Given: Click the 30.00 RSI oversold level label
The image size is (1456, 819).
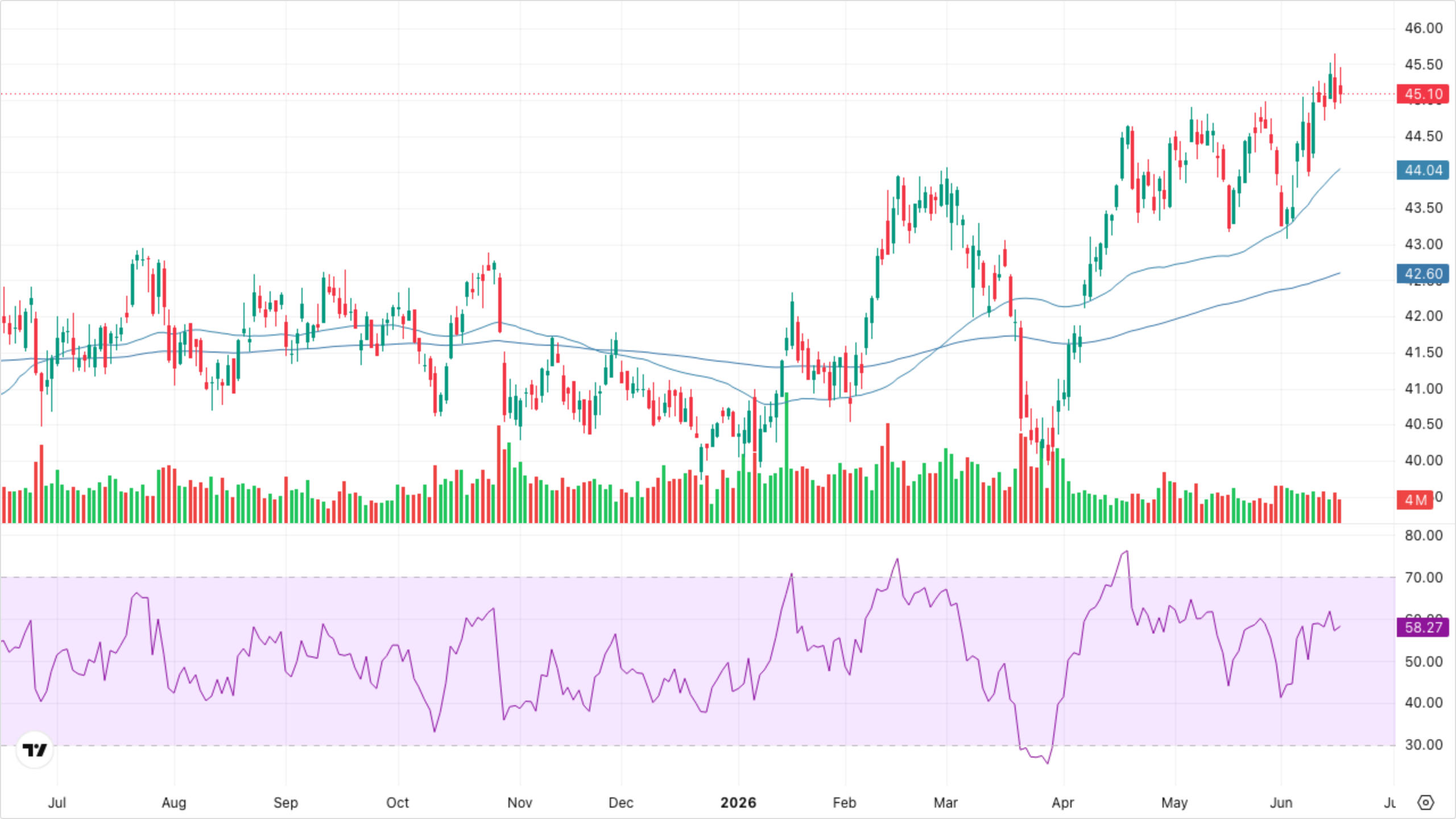Looking at the screenshot, I should (1424, 744).
